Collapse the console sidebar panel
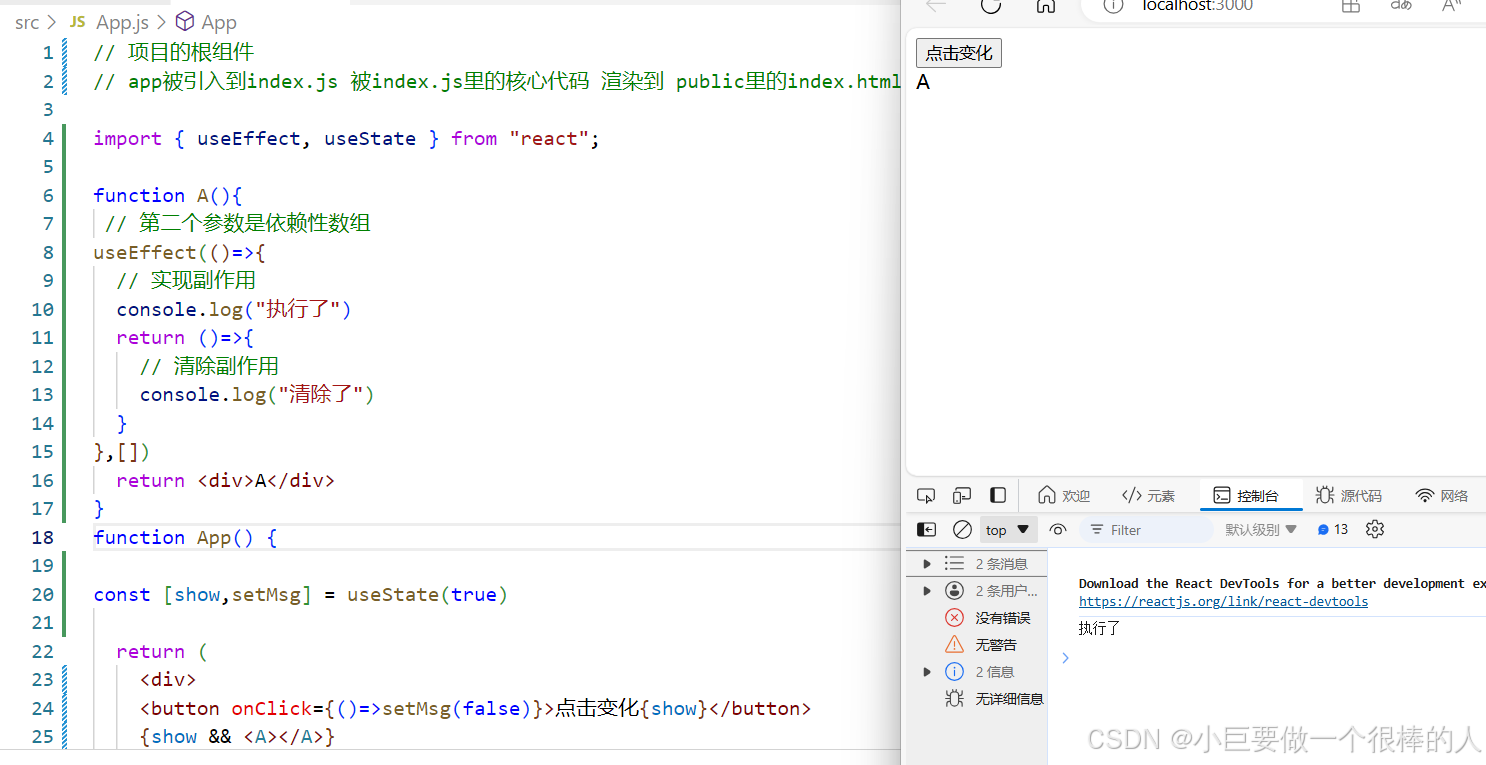The width and height of the screenshot is (1486, 765). coord(925,529)
